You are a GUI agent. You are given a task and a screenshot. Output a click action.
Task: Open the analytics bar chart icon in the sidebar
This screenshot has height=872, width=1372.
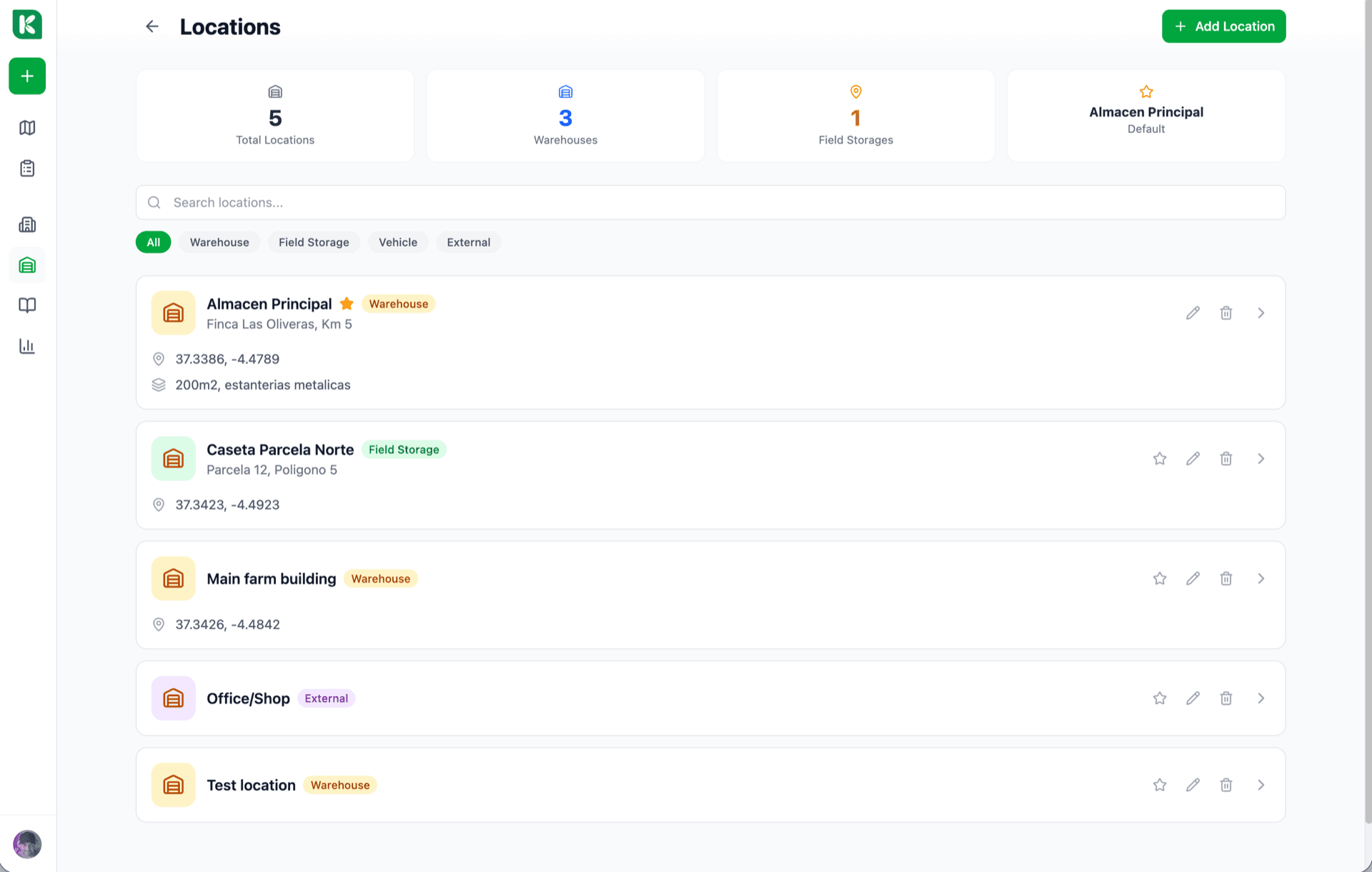pos(27,346)
